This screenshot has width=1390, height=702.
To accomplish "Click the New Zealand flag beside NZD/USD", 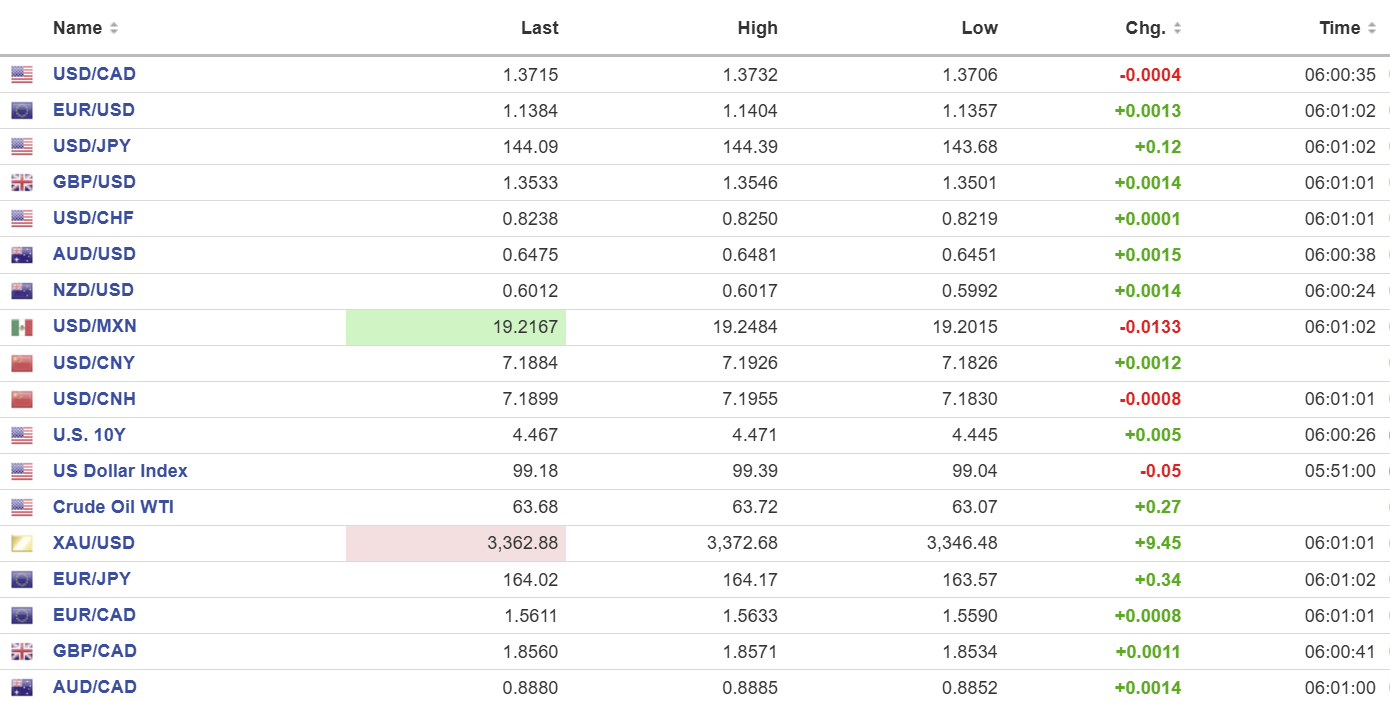I will point(22,290).
